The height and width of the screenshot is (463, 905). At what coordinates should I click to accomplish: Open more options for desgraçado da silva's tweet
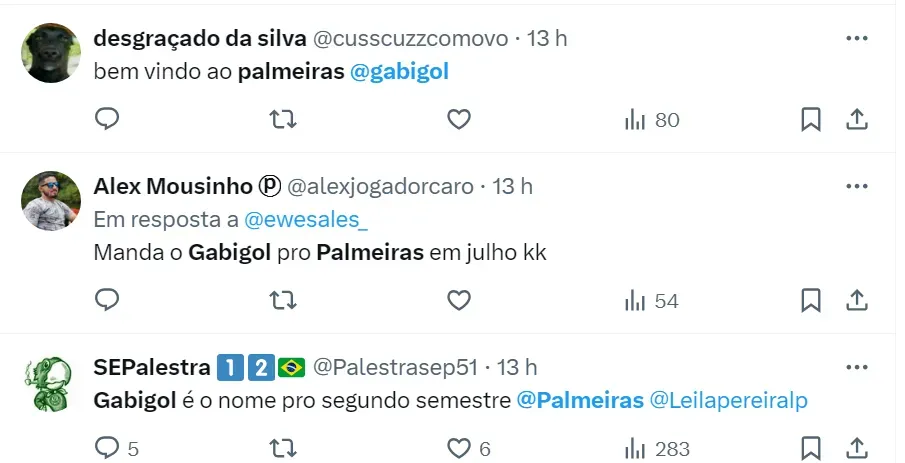coord(857,38)
